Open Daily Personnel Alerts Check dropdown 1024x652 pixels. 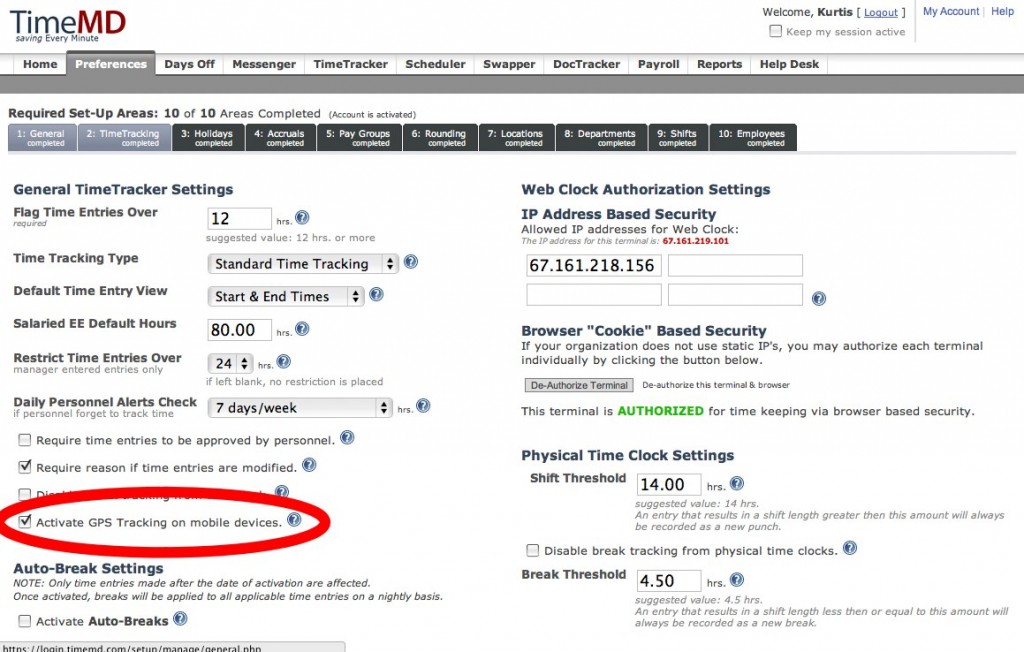300,408
